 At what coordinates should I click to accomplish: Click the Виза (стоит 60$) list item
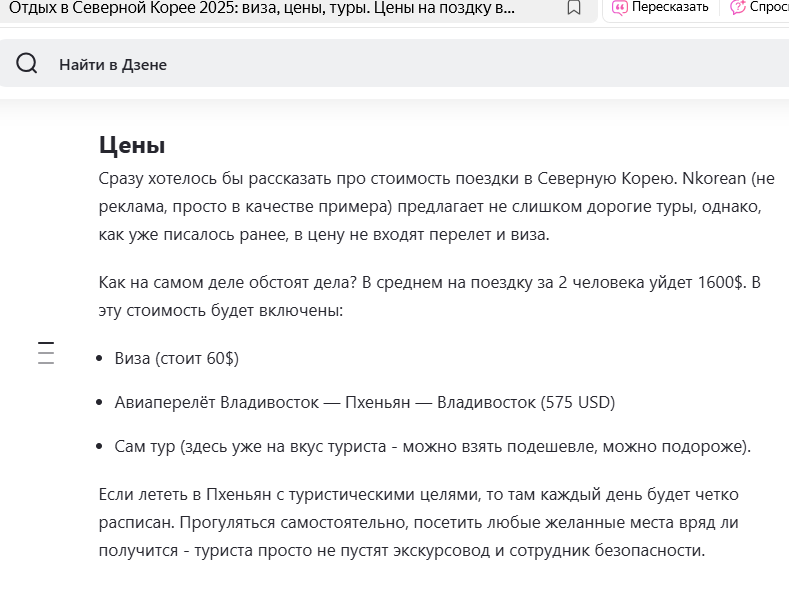pyautogui.click(x=177, y=358)
